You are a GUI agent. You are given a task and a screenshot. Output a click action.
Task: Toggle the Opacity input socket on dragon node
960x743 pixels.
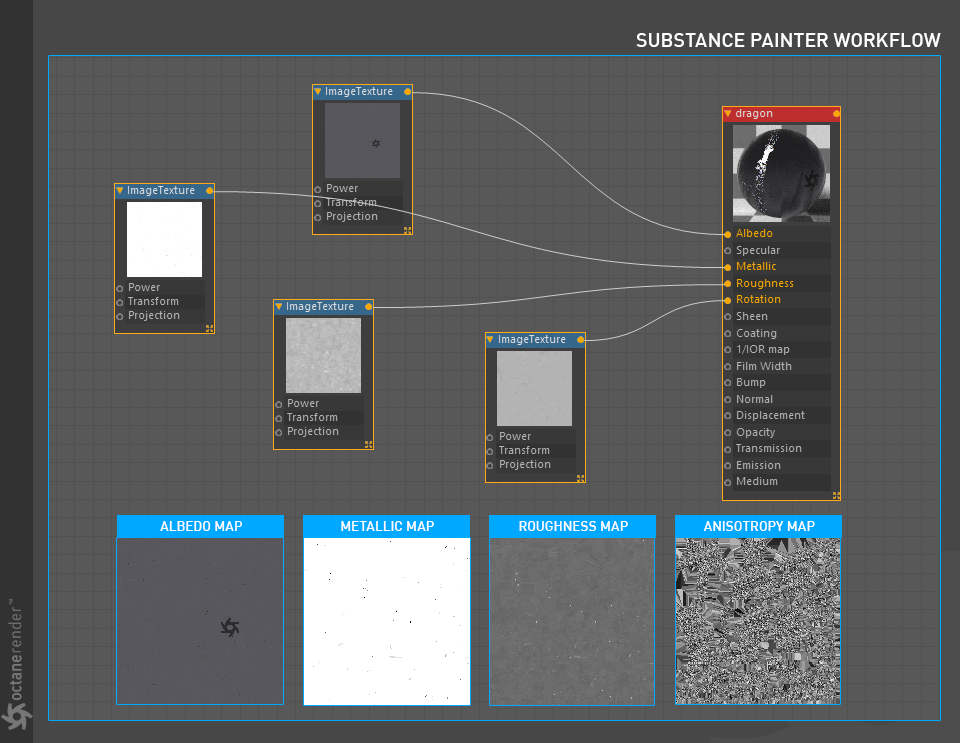(727, 433)
